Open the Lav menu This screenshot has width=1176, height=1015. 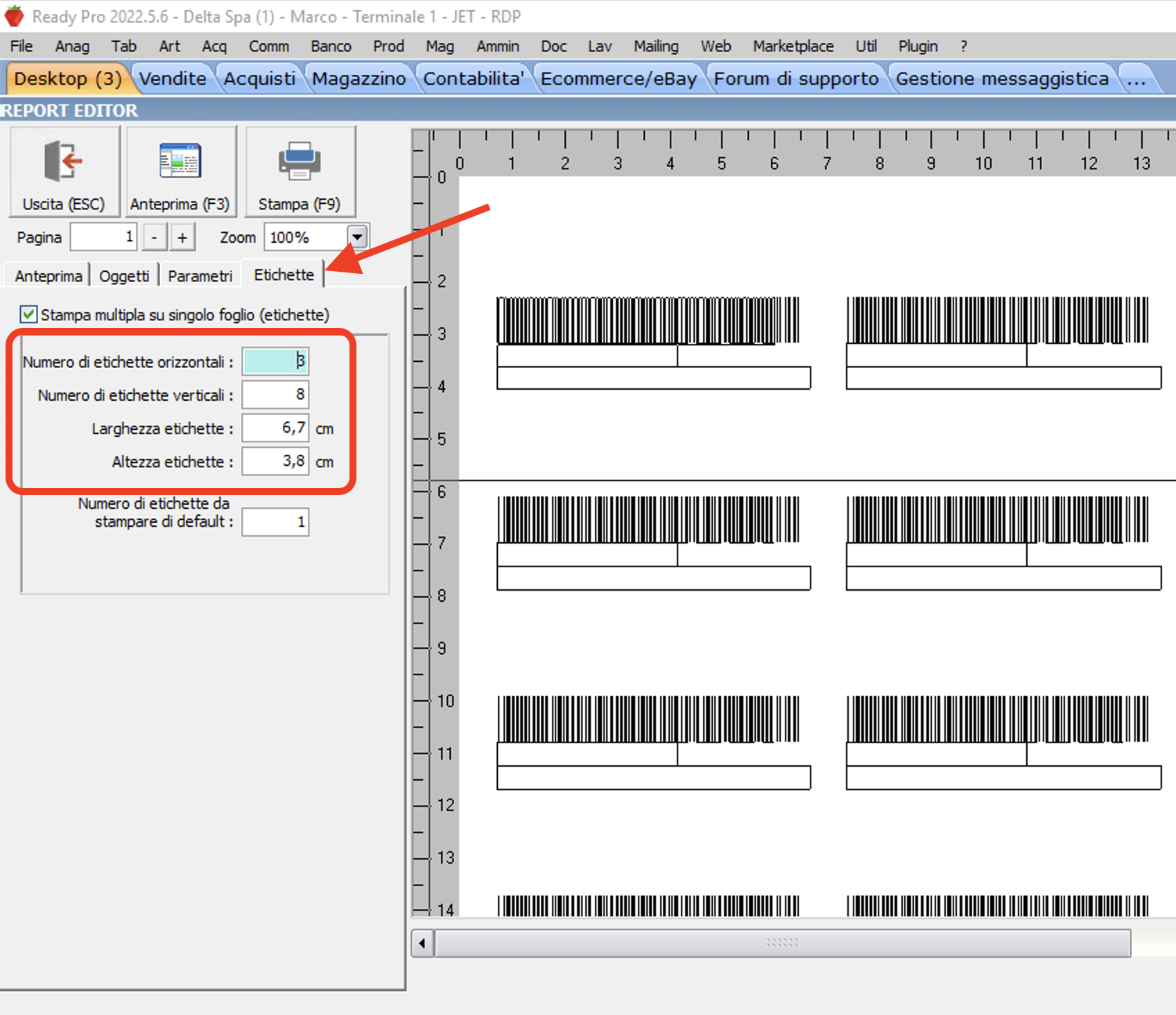point(600,46)
